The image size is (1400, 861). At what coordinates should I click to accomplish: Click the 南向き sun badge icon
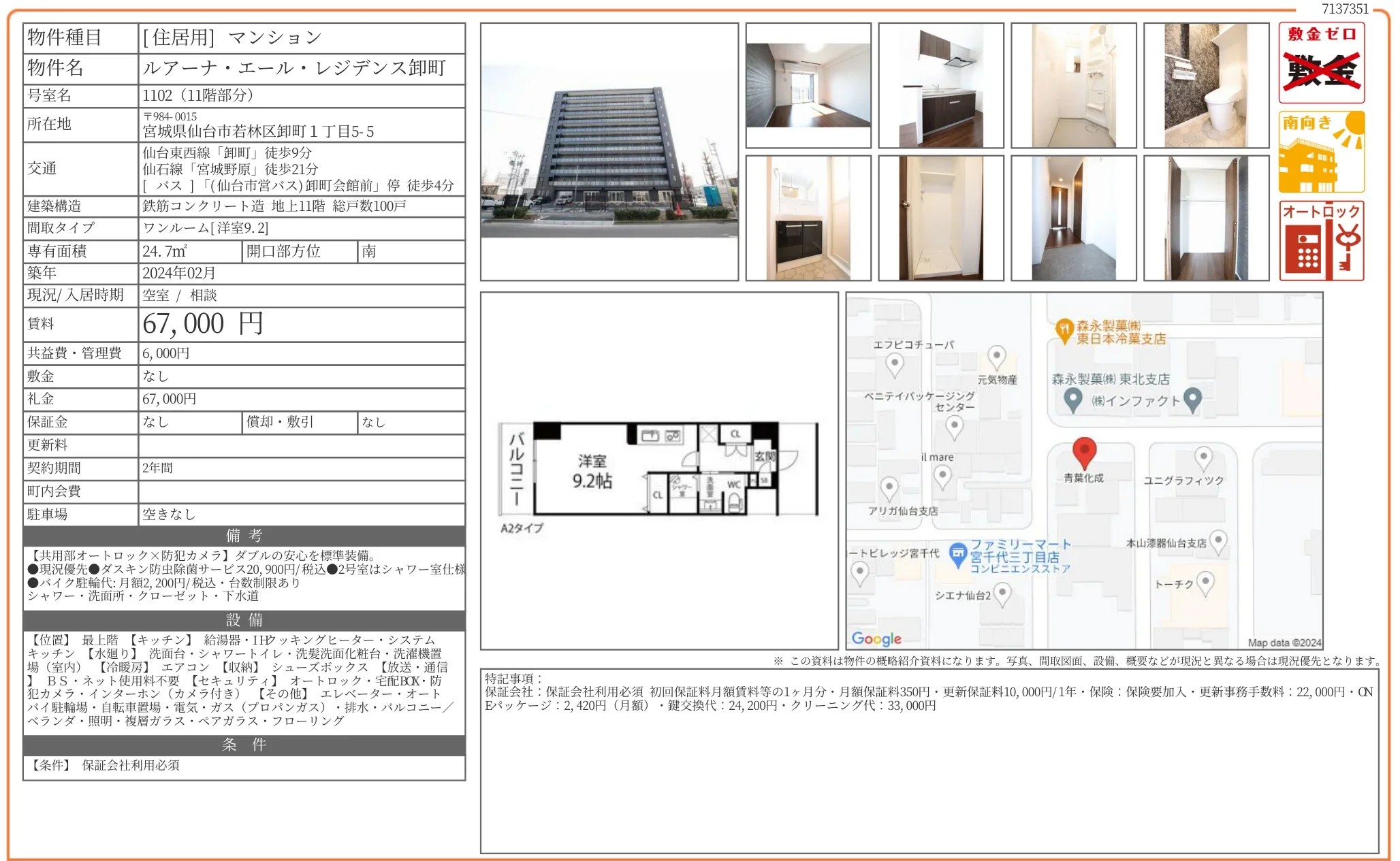click(x=1321, y=152)
